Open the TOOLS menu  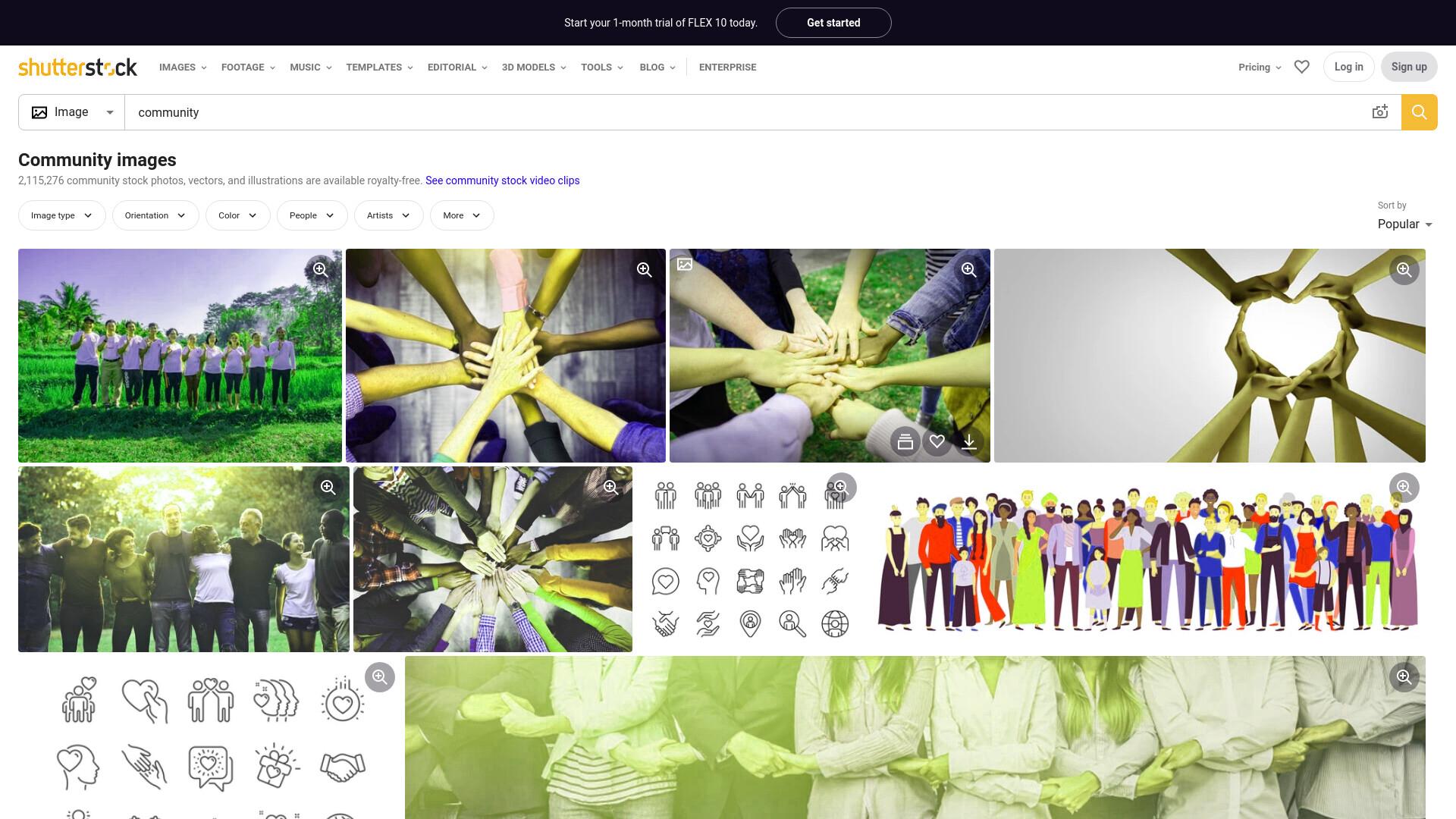click(x=602, y=67)
